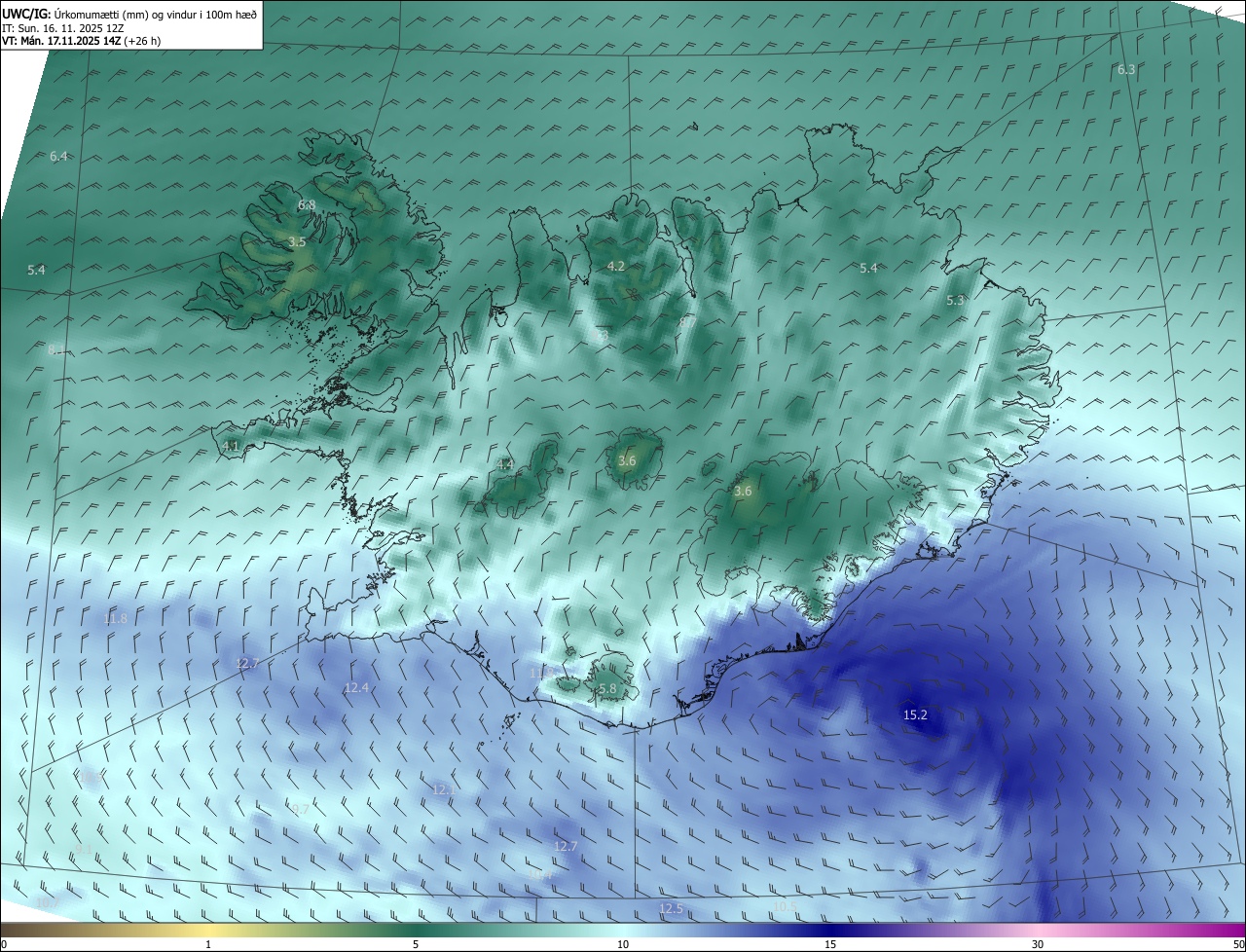Click the color scale label 30
1246x952 pixels.
point(1038,944)
